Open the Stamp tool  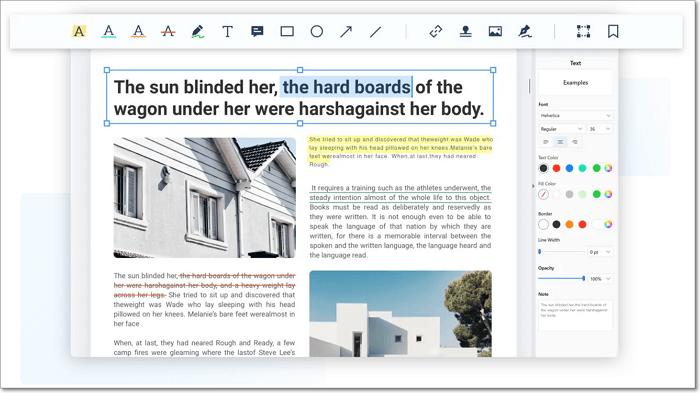(466, 31)
